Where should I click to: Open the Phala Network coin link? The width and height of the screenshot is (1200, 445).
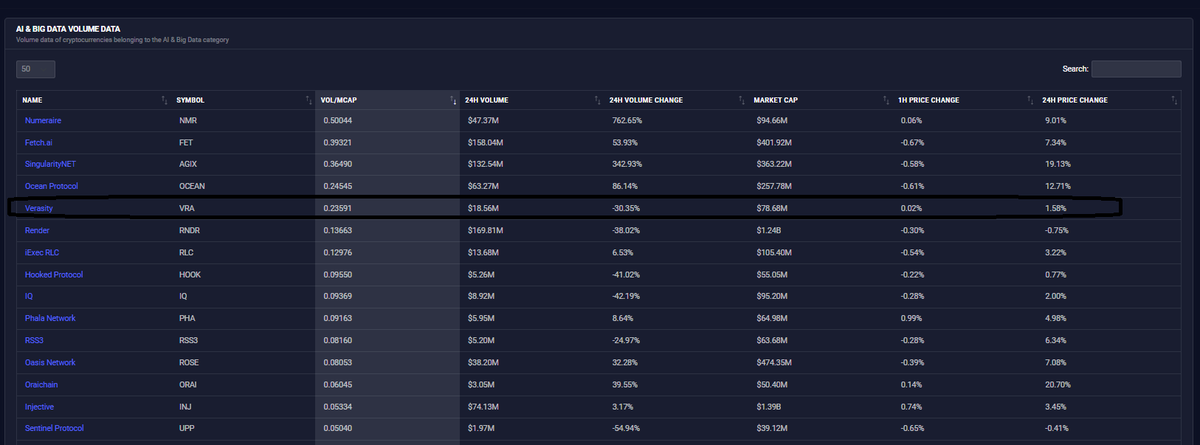coord(50,318)
